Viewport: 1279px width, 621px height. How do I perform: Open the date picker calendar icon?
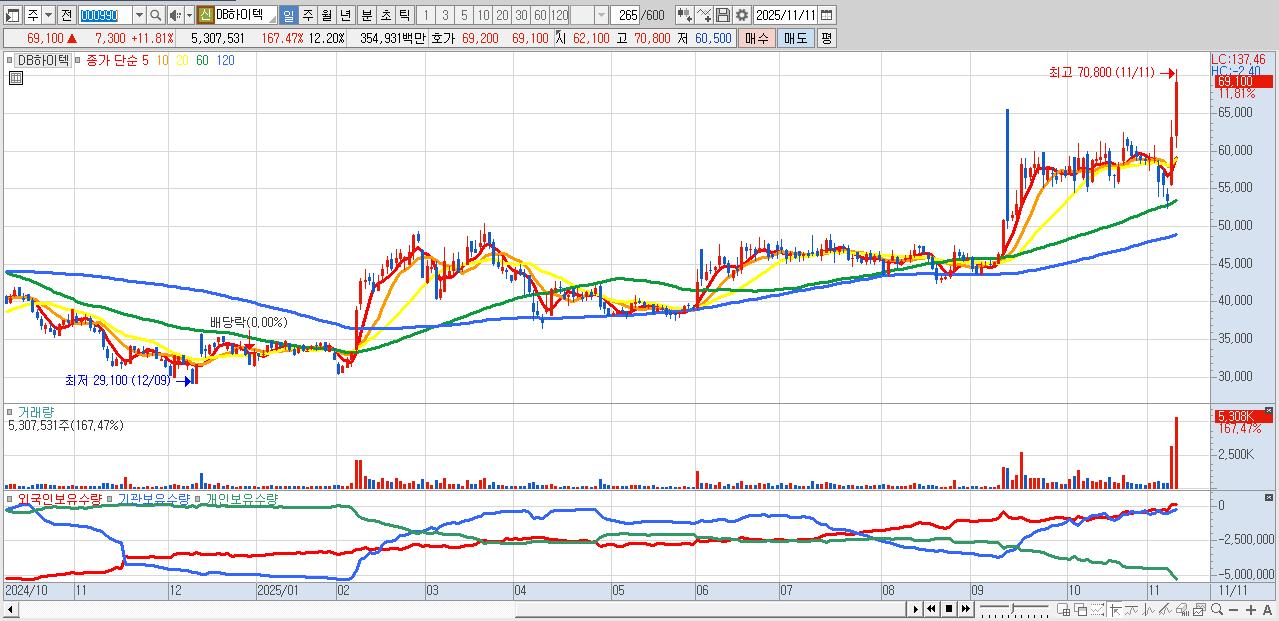coord(826,15)
